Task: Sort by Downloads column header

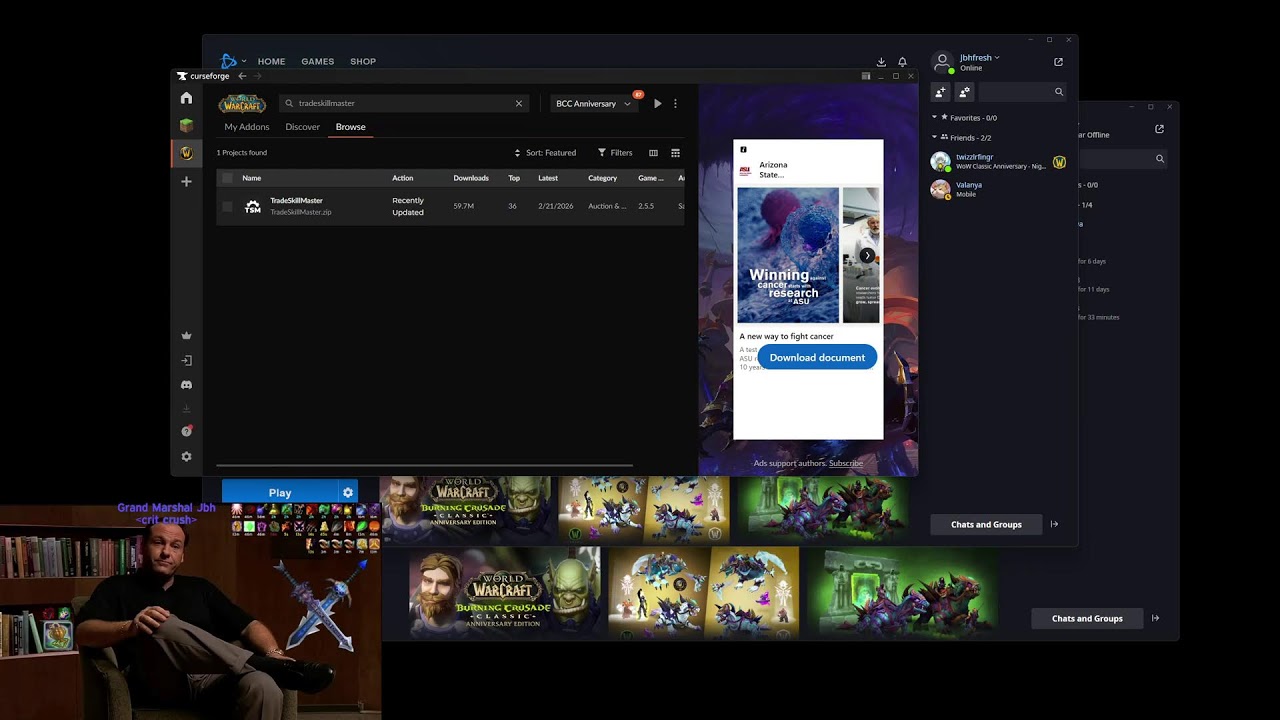Action: [x=470, y=178]
